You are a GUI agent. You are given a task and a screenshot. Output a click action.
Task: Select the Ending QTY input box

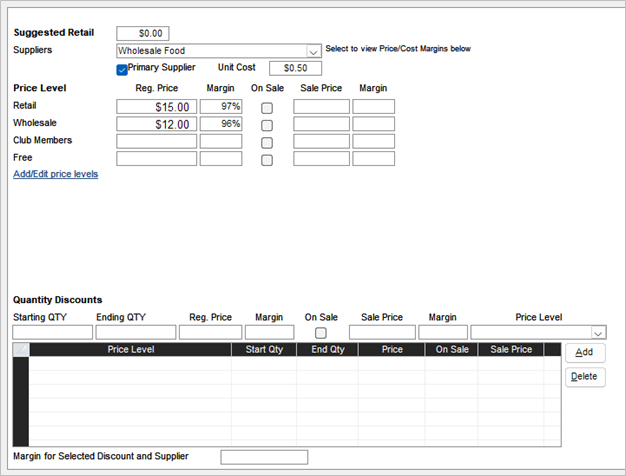click(x=136, y=332)
